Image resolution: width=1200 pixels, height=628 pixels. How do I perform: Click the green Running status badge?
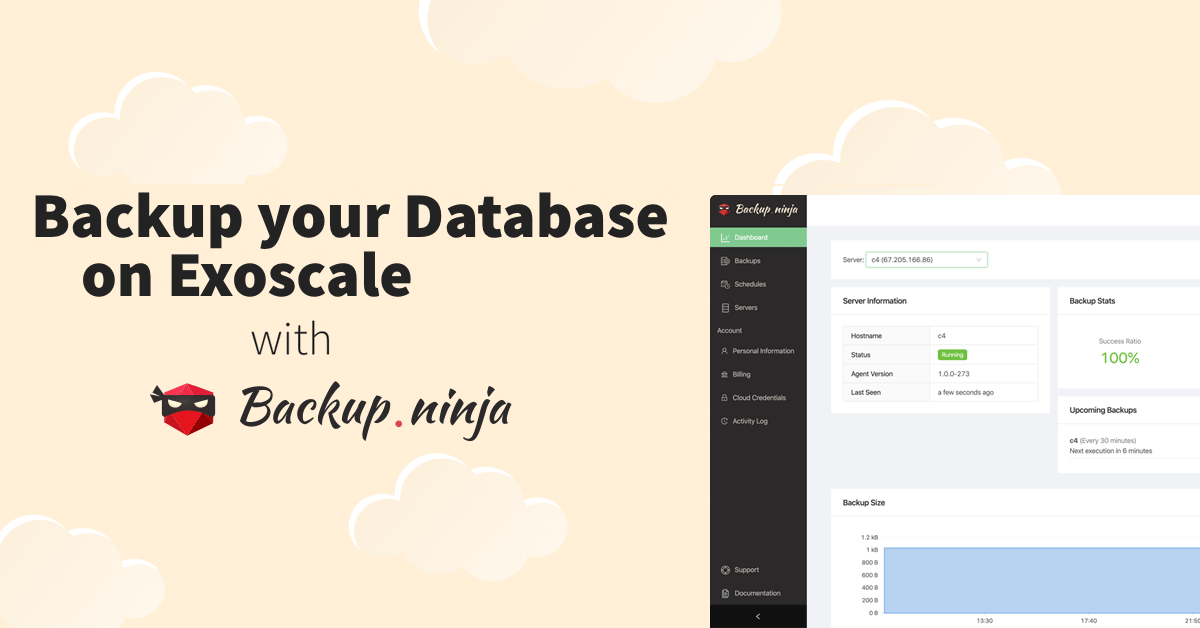[x=952, y=355]
